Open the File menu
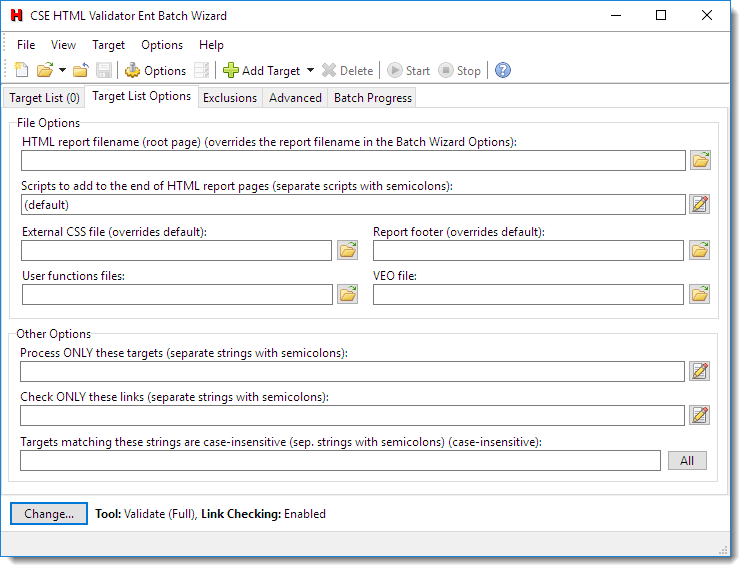Image resolution: width=746 pixels, height=572 pixels. click(x=26, y=45)
